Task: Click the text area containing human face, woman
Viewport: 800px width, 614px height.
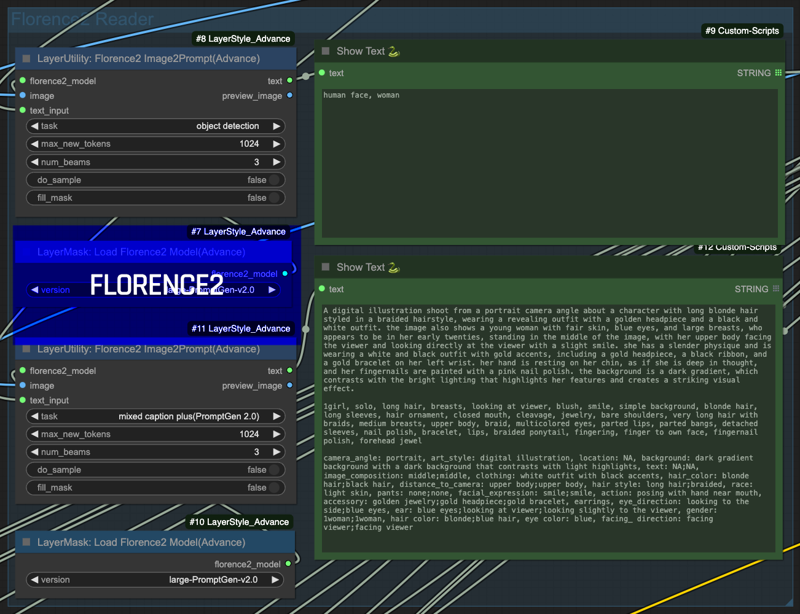Action: tap(550, 163)
